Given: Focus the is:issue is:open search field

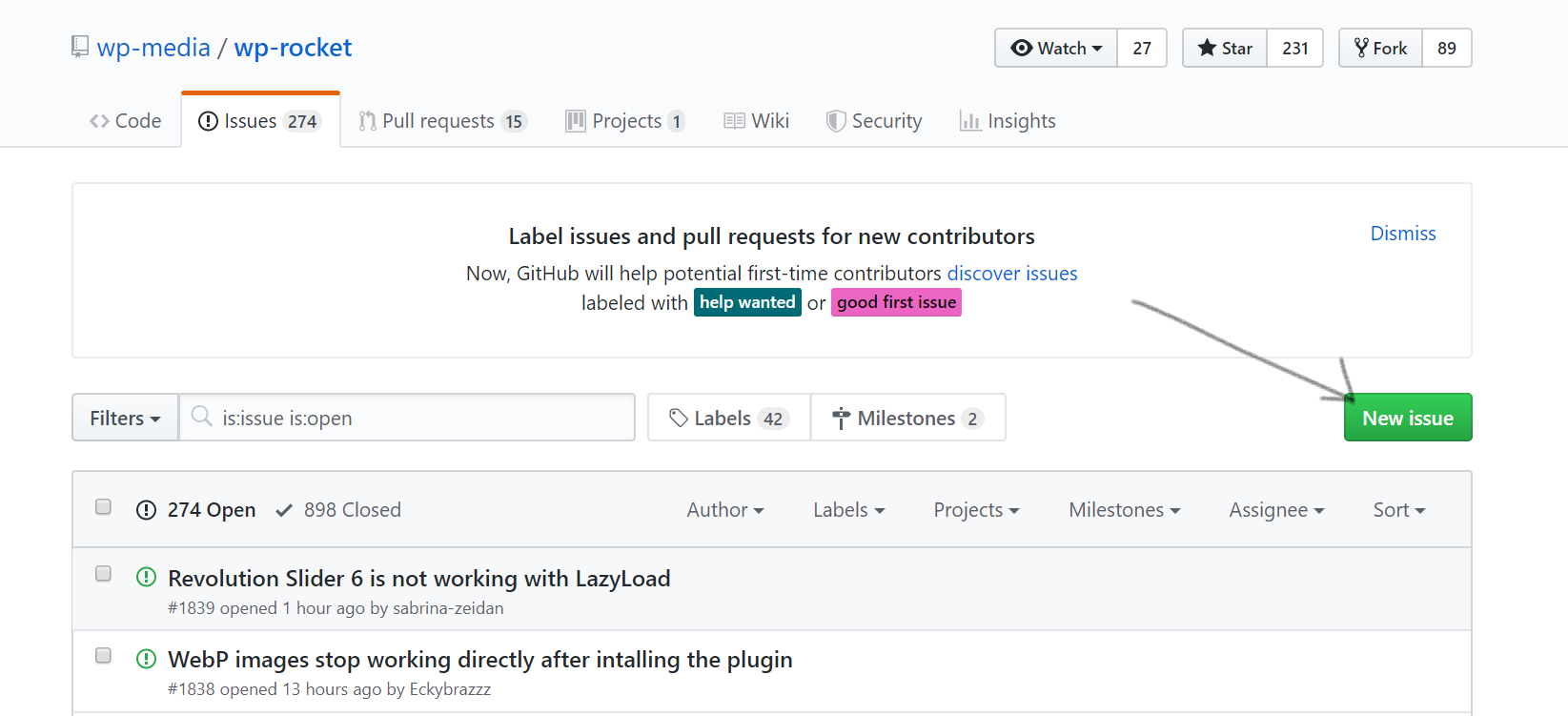Looking at the screenshot, I should 419,419.
